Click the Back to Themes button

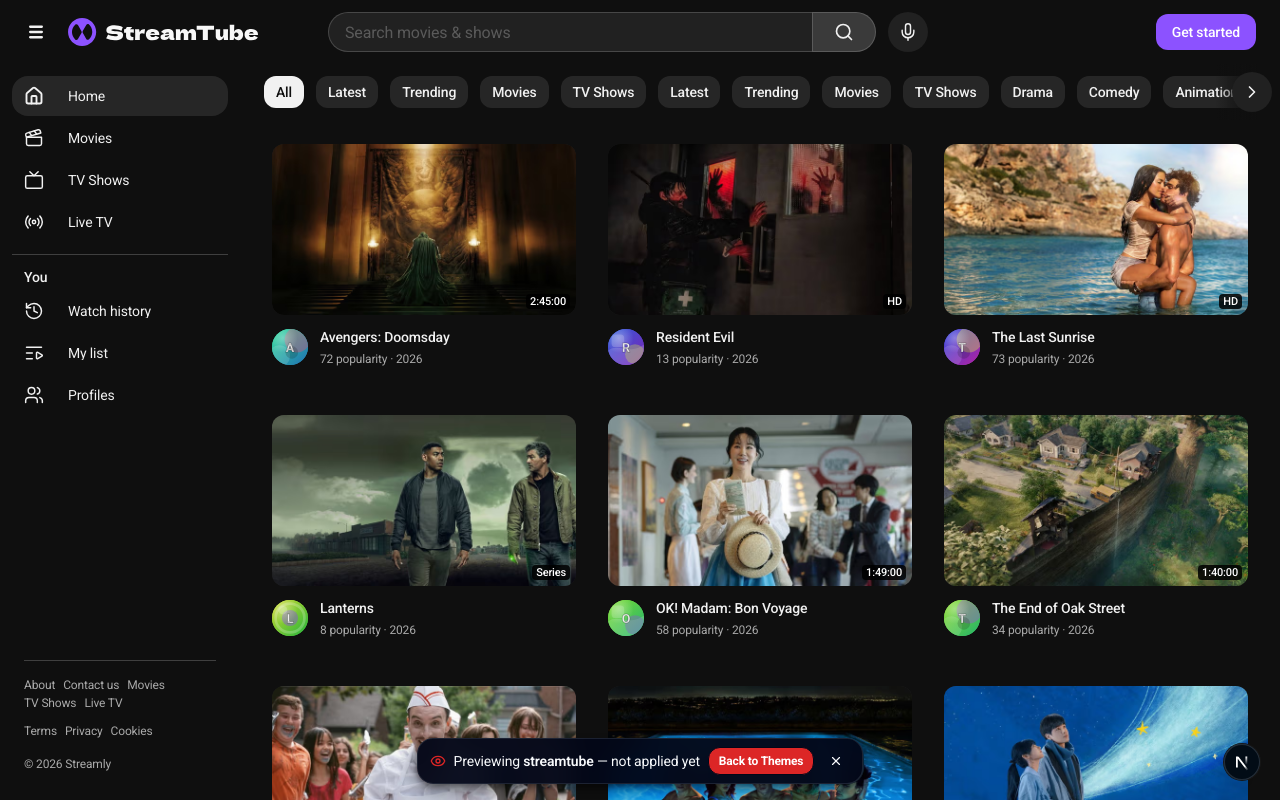pos(761,761)
